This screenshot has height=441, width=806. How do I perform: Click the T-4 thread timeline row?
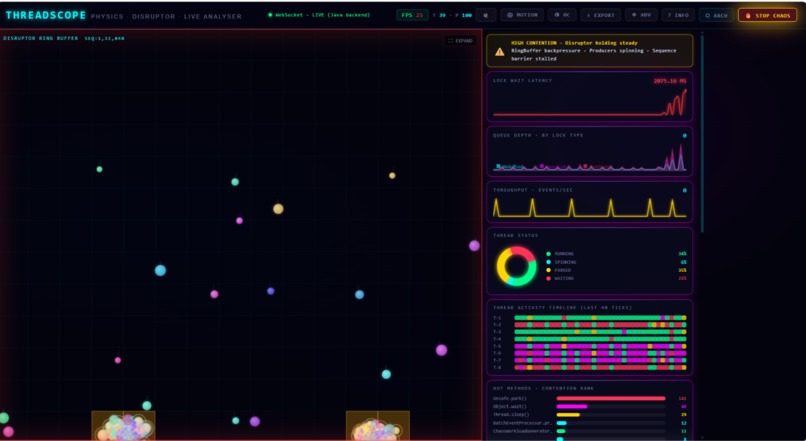tap(590, 339)
